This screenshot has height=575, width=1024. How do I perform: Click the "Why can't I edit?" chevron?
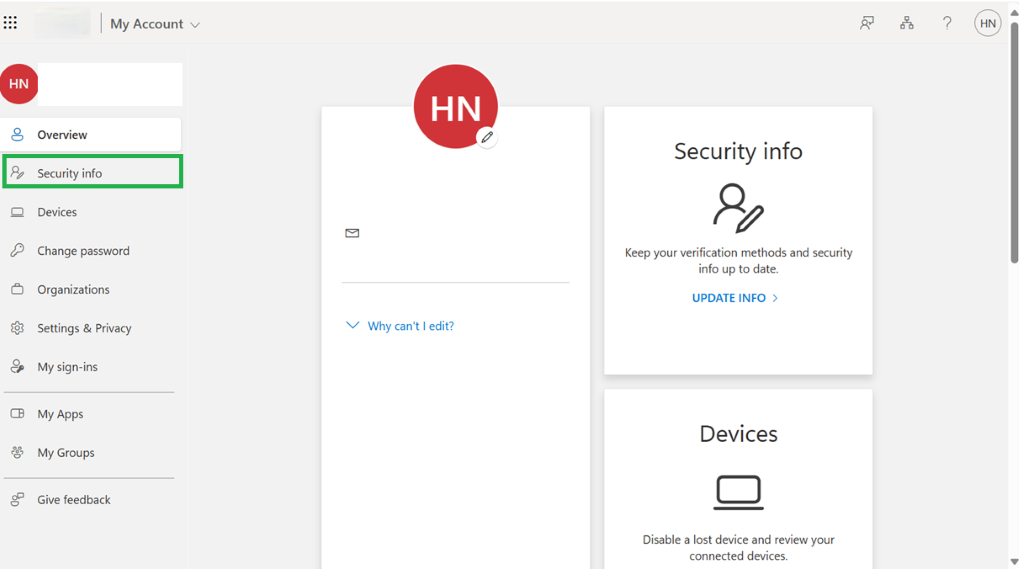tap(353, 325)
